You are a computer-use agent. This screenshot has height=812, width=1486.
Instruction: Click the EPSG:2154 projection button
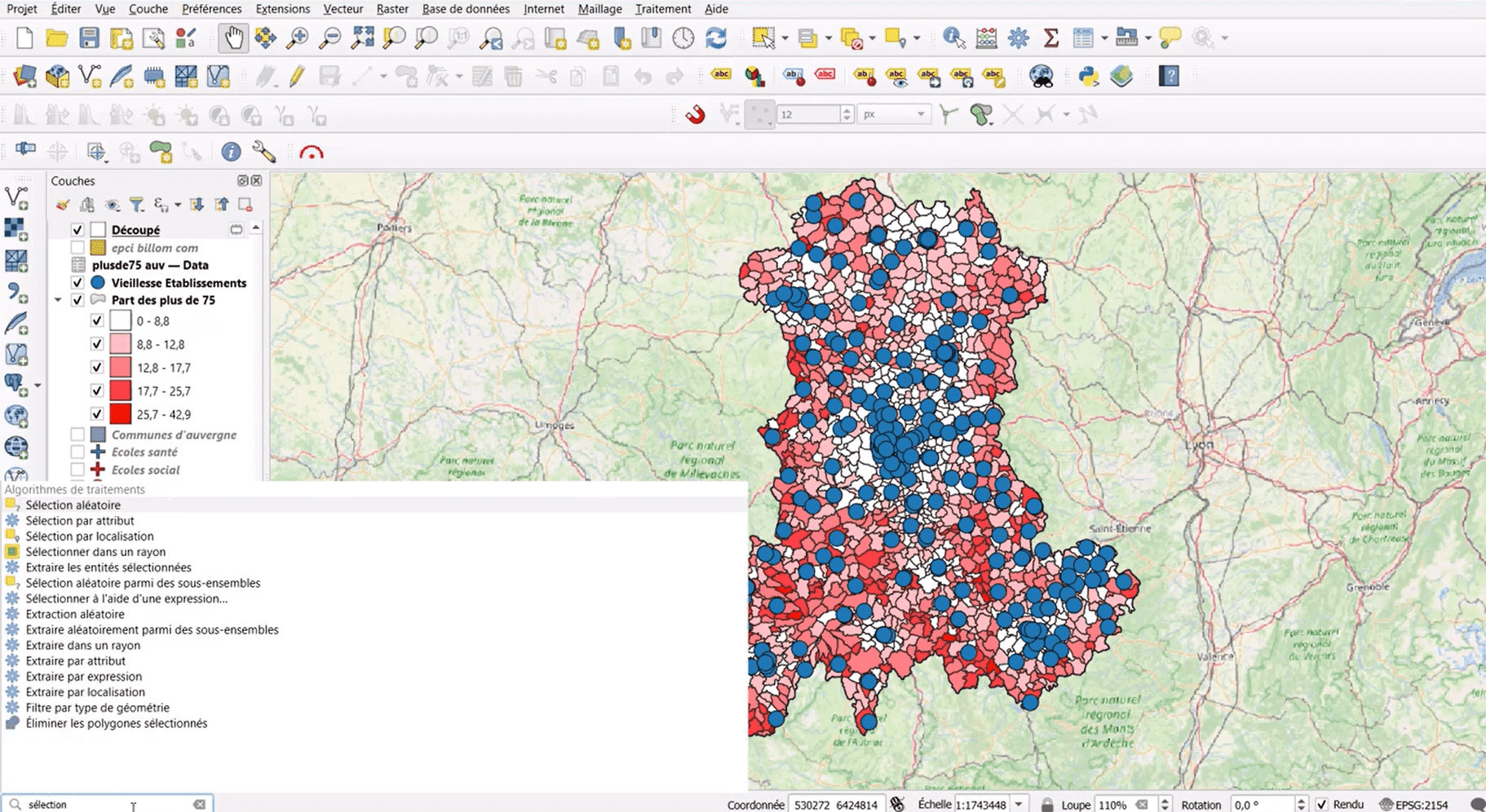point(1413,805)
